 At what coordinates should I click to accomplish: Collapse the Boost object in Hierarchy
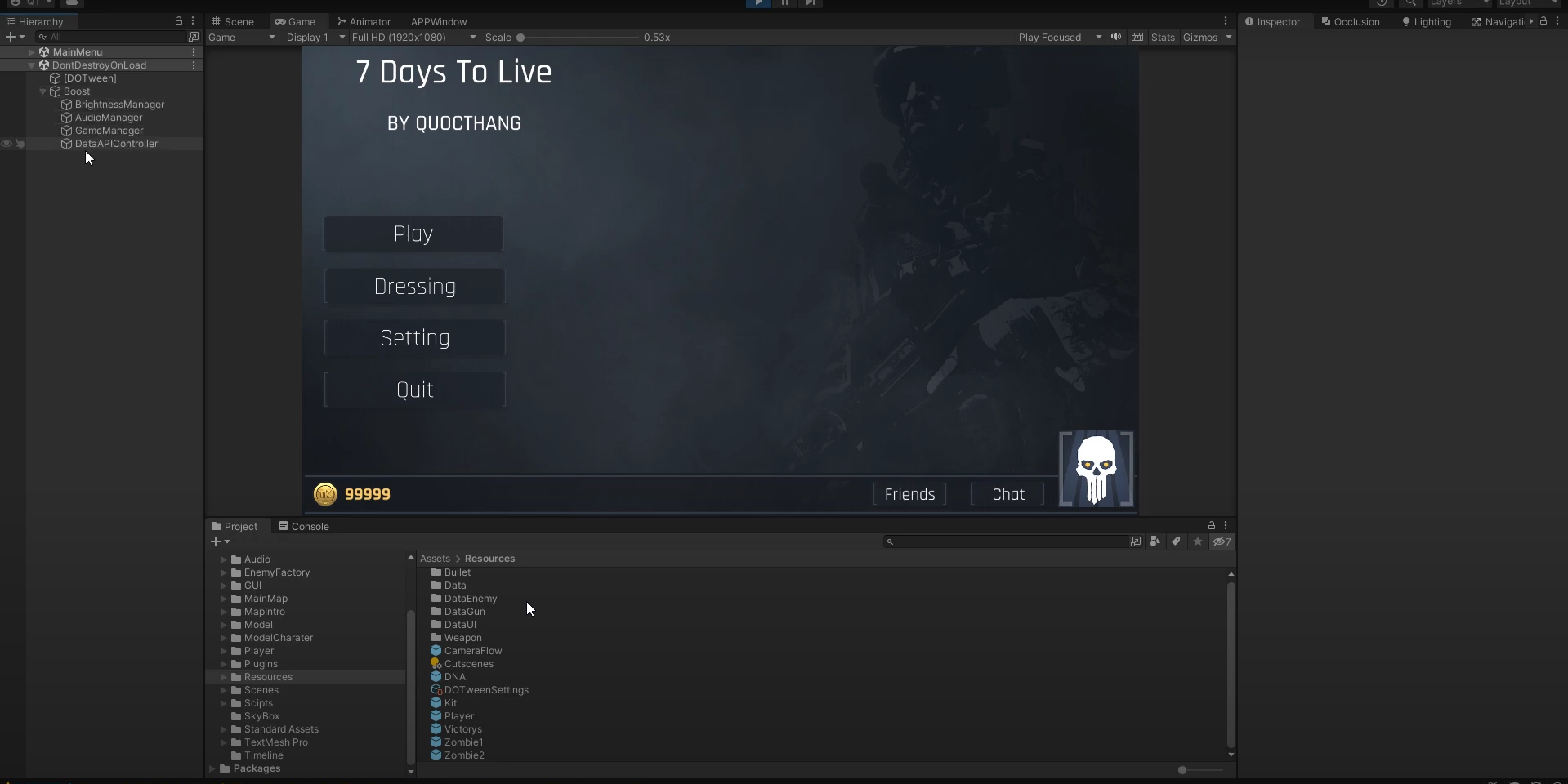coord(43,91)
